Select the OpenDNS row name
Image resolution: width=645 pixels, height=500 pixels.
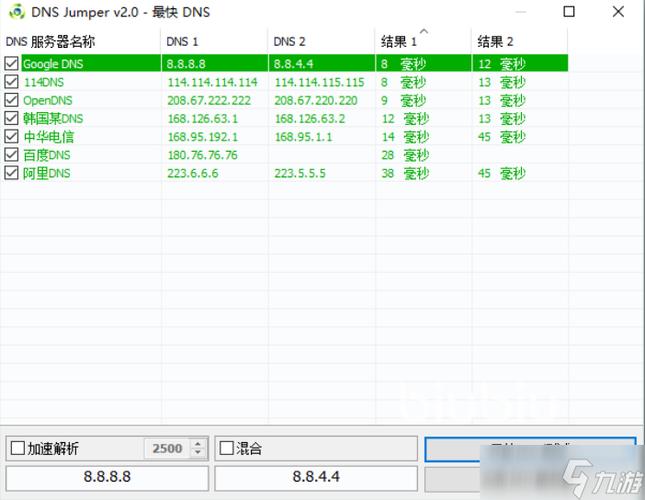click(48, 100)
